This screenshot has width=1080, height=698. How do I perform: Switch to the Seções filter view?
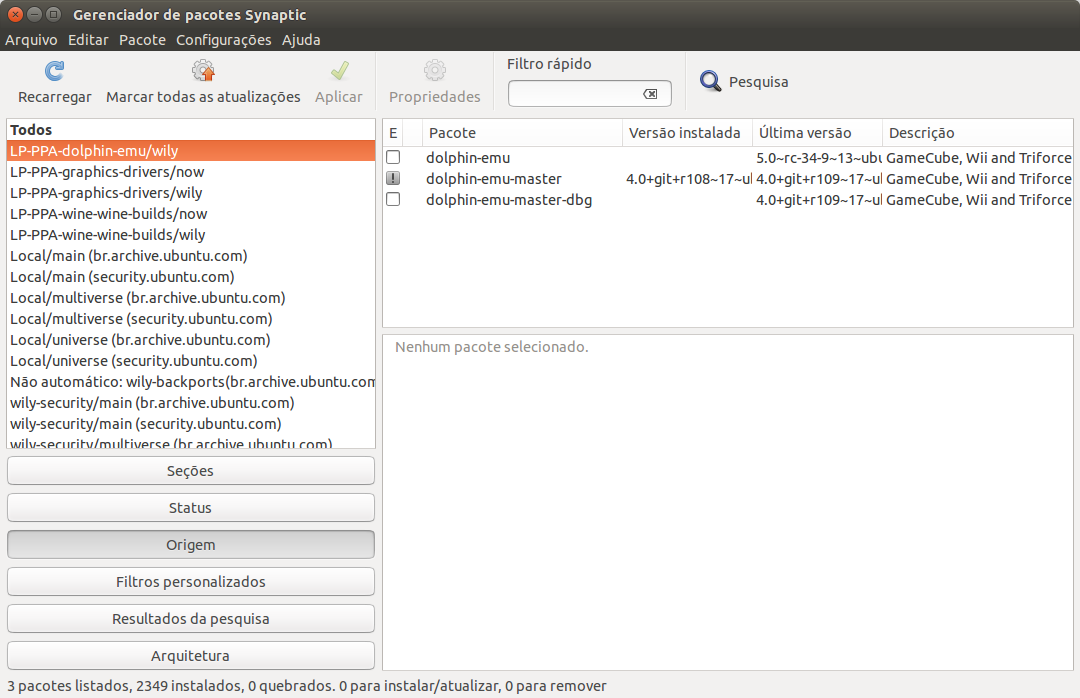pyautogui.click(x=190, y=470)
